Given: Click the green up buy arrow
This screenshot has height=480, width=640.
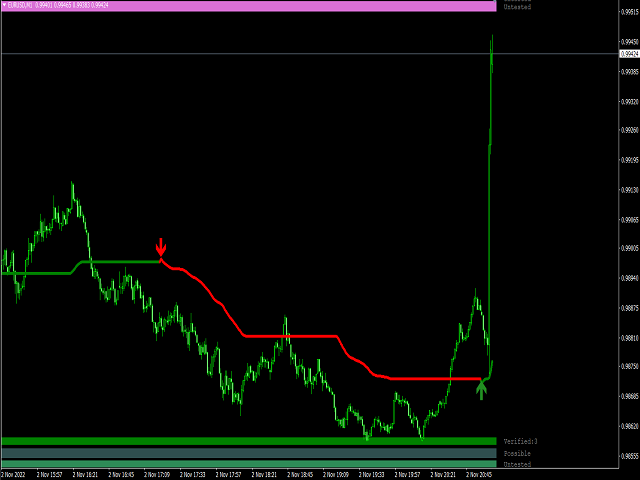Looking at the screenshot, I should tap(481, 390).
